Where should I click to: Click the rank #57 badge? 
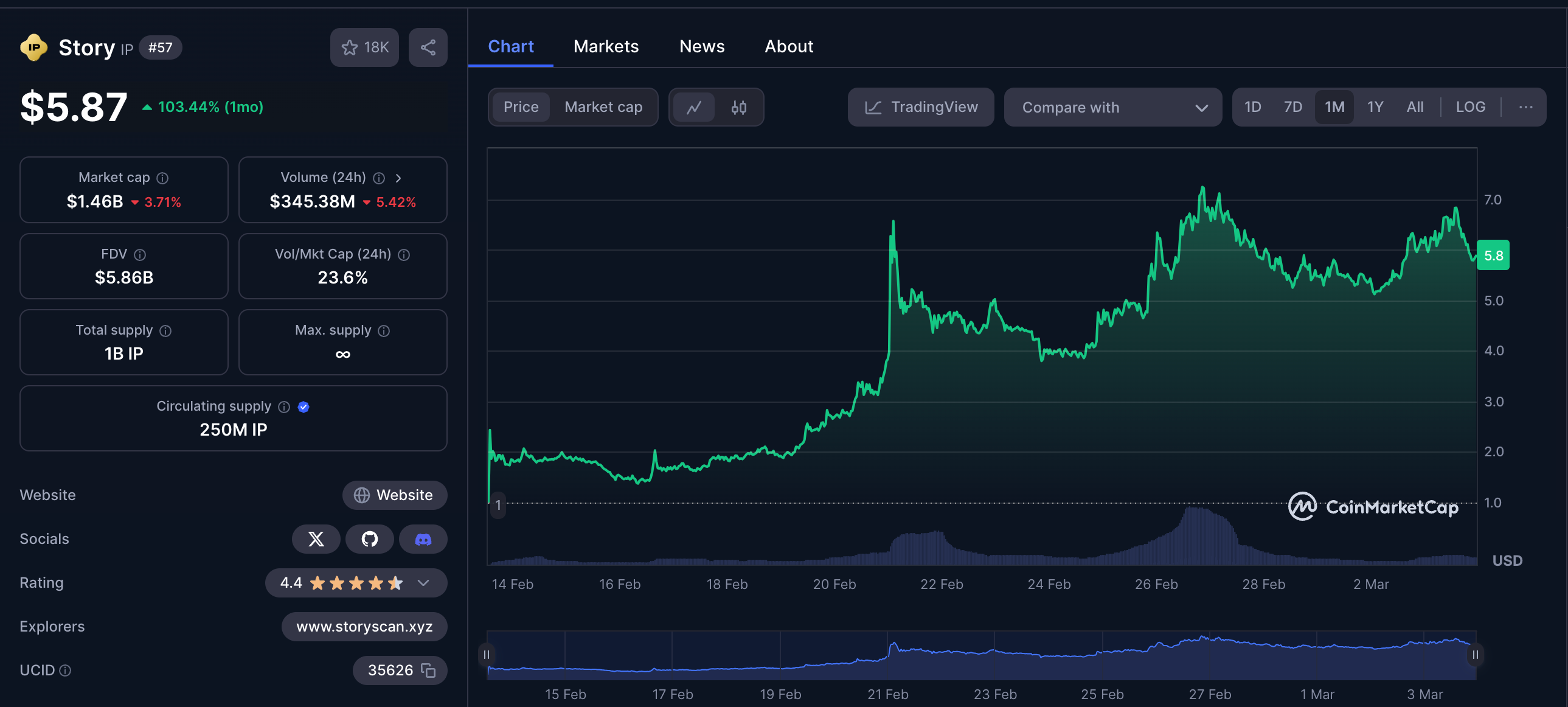coord(160,47)
